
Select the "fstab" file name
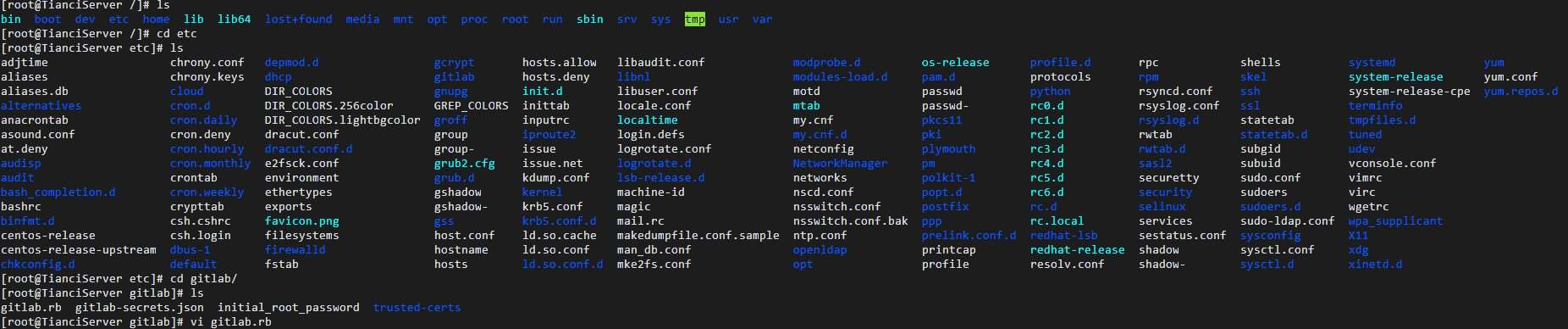[282, 265]
